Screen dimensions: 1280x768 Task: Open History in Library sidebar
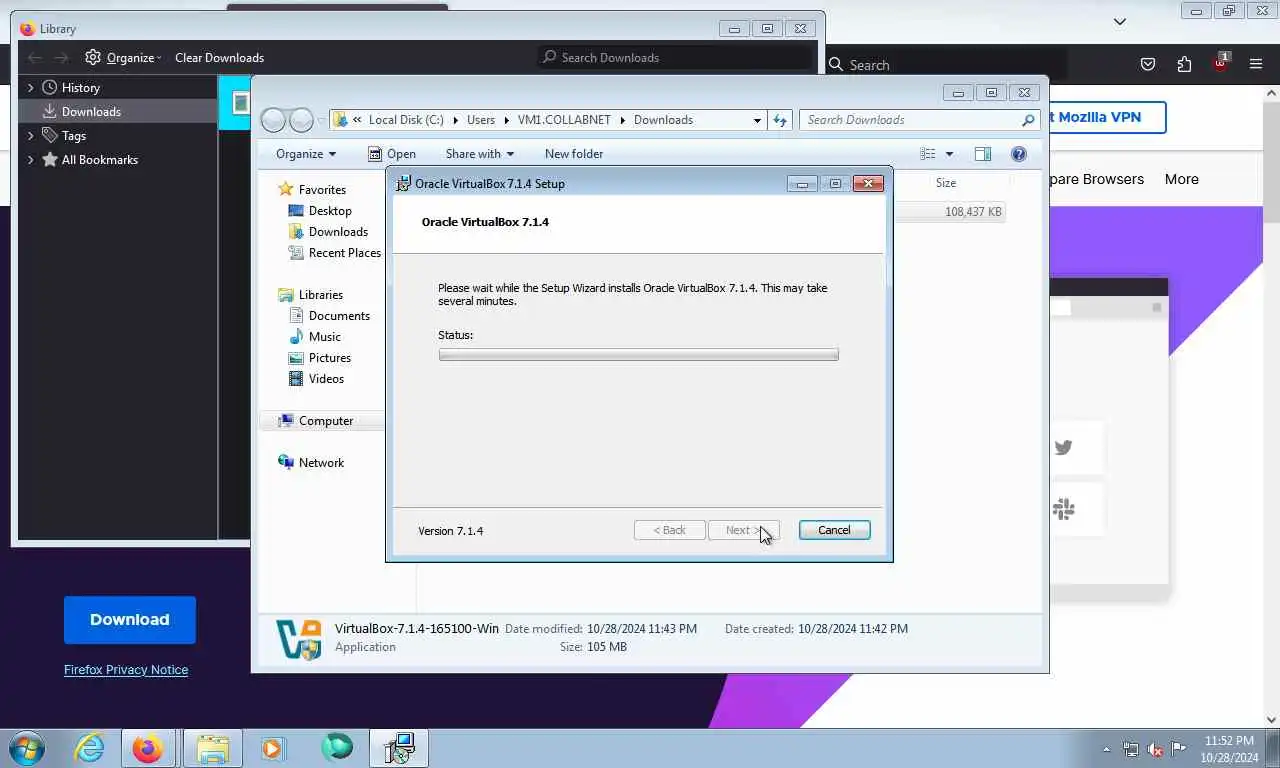[80, 88]
